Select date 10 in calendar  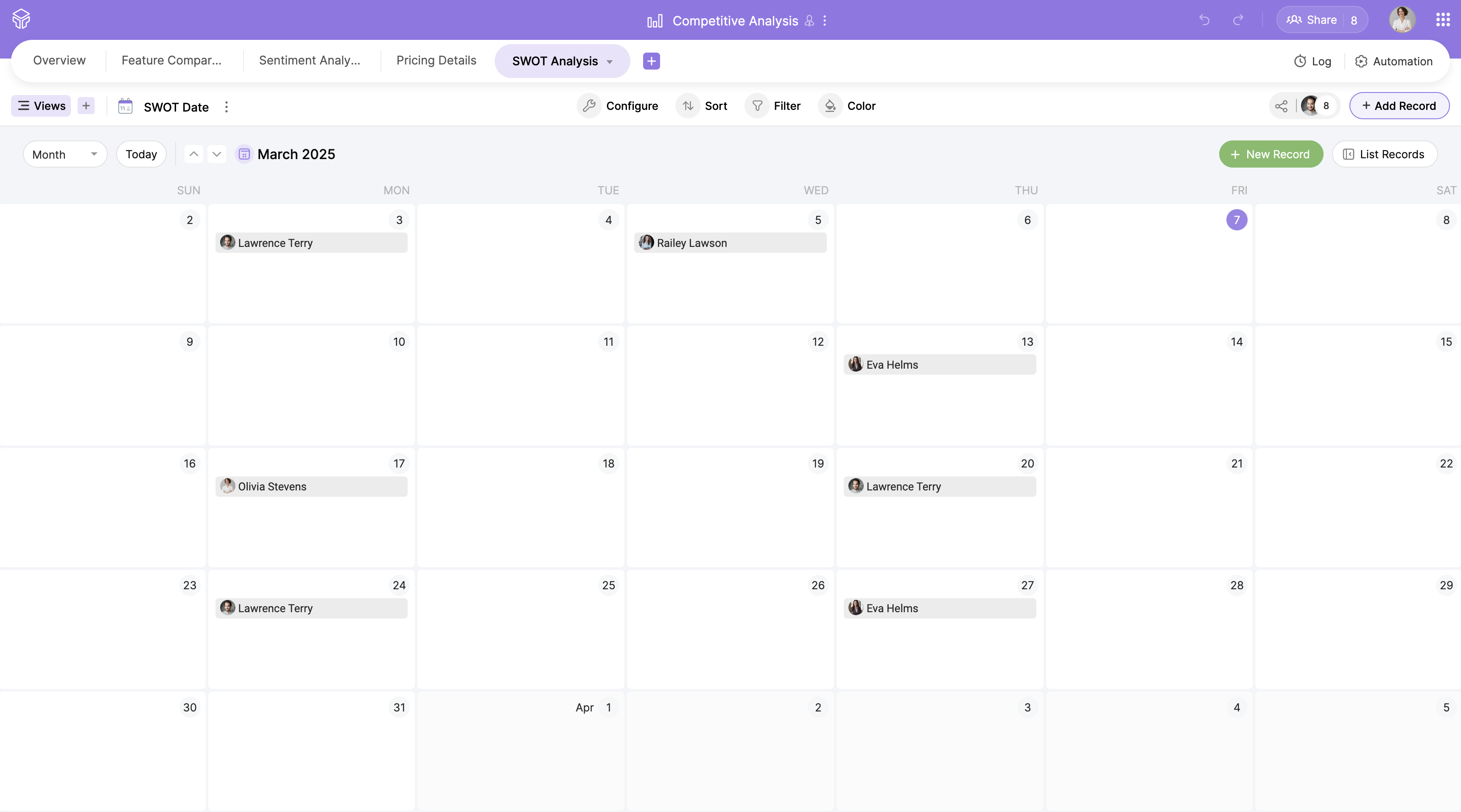399,342
